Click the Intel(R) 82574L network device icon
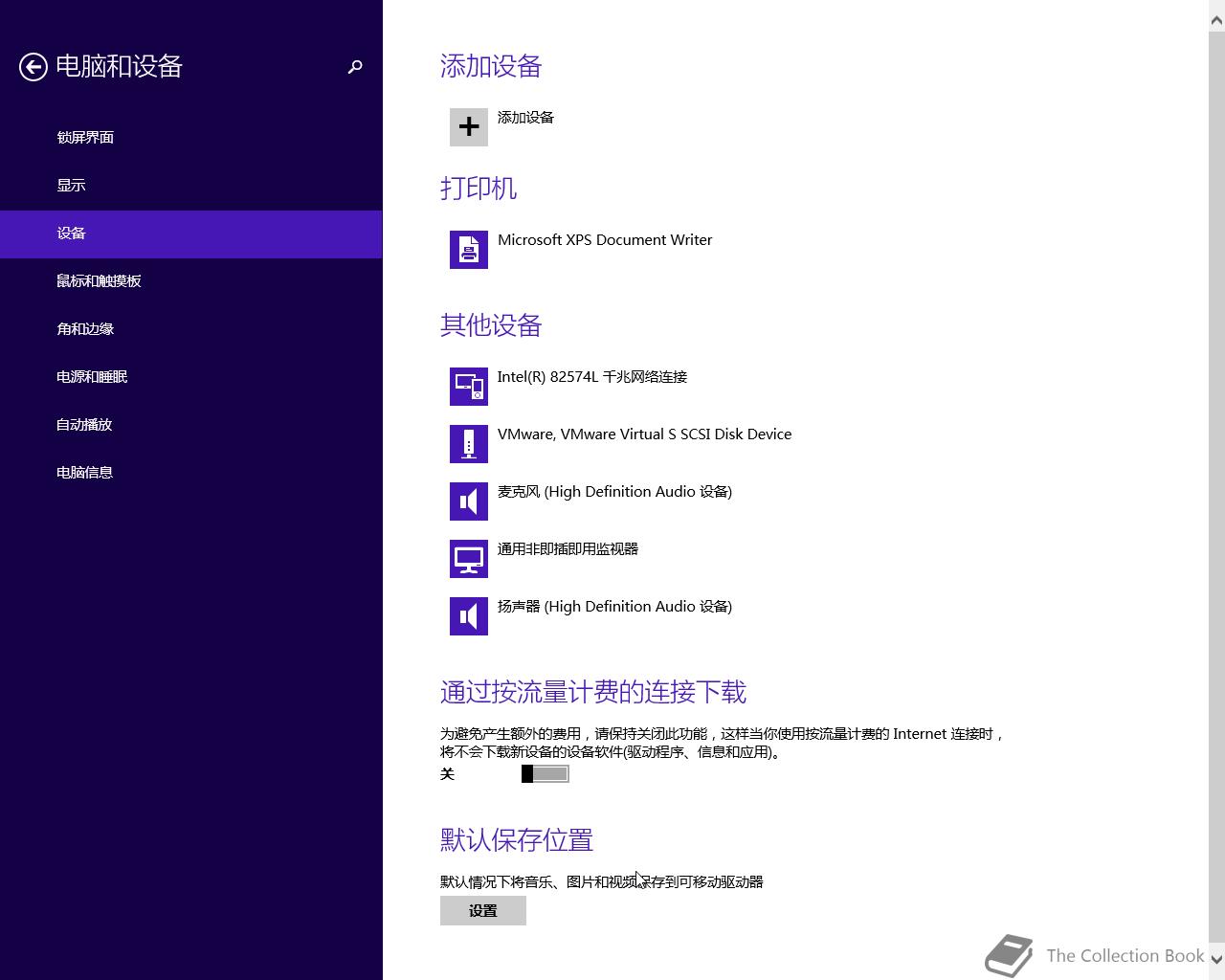The image size is (1225, 980). tap(469, 386)
